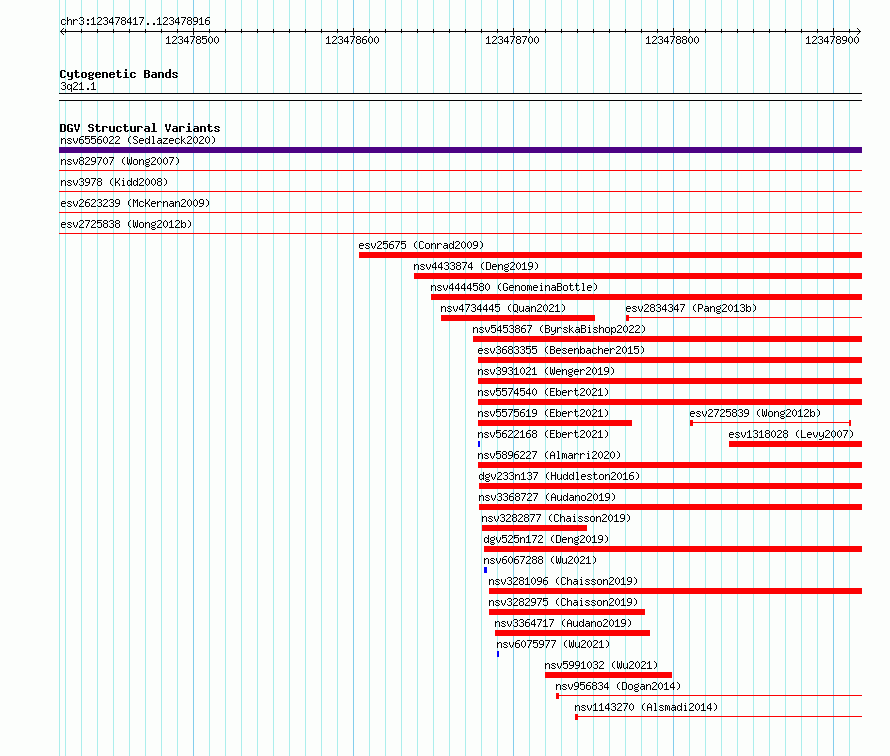Viewport: 890px width, 756px height.
Task: Click the red nsv3282877 variant bar
Action: click(x=534, y=528)
